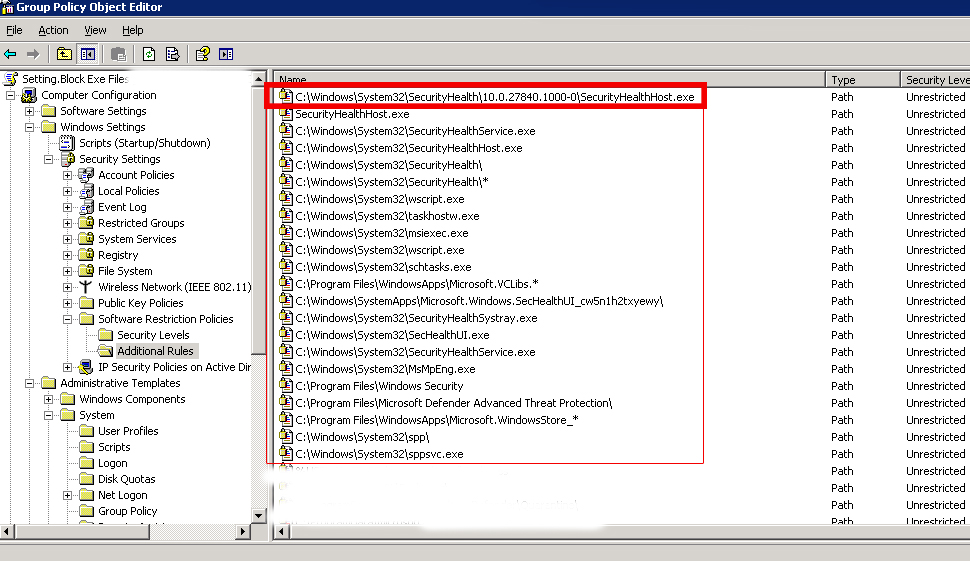Click the Export List toolbar icon
The height and width of the screenshot is (561, 970).
point(173,54)
